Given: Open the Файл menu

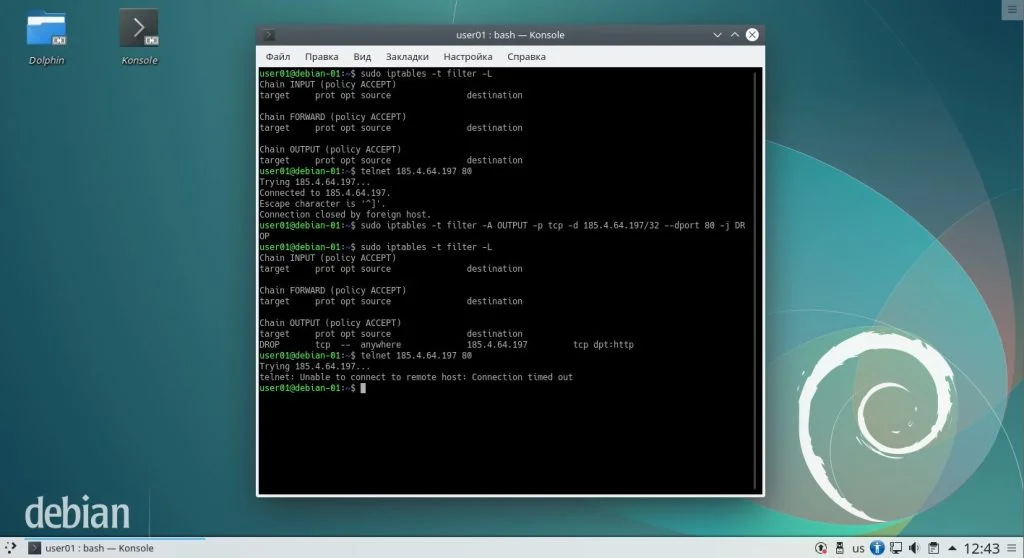Looking at the screenshot, I should [x=278, y=57].
